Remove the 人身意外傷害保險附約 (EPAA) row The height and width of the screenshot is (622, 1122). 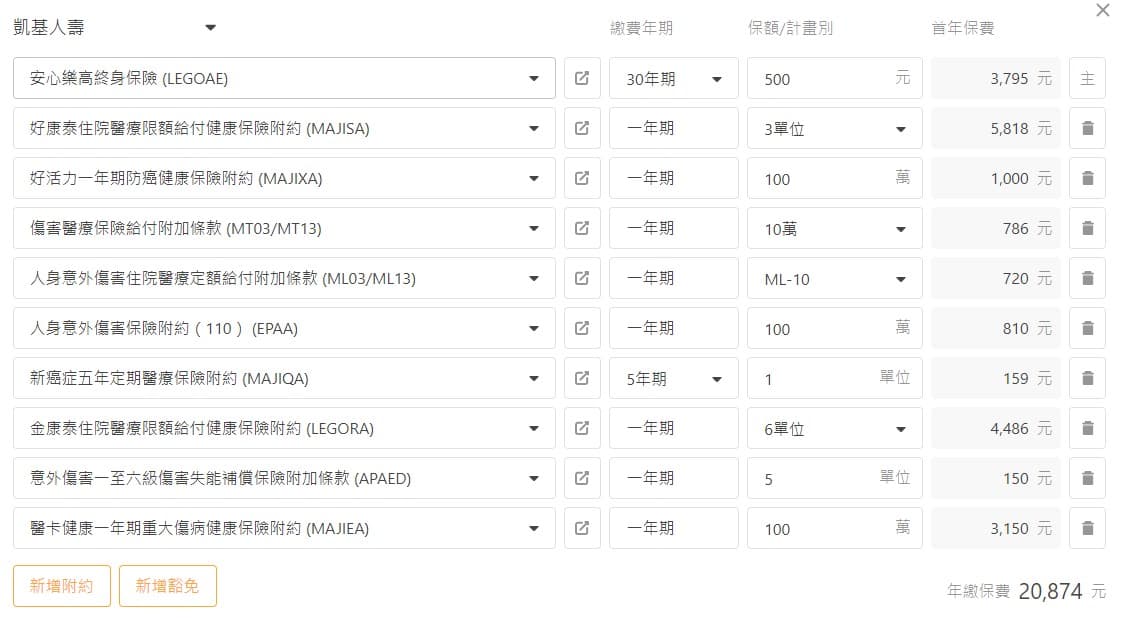click(1087, 328)
